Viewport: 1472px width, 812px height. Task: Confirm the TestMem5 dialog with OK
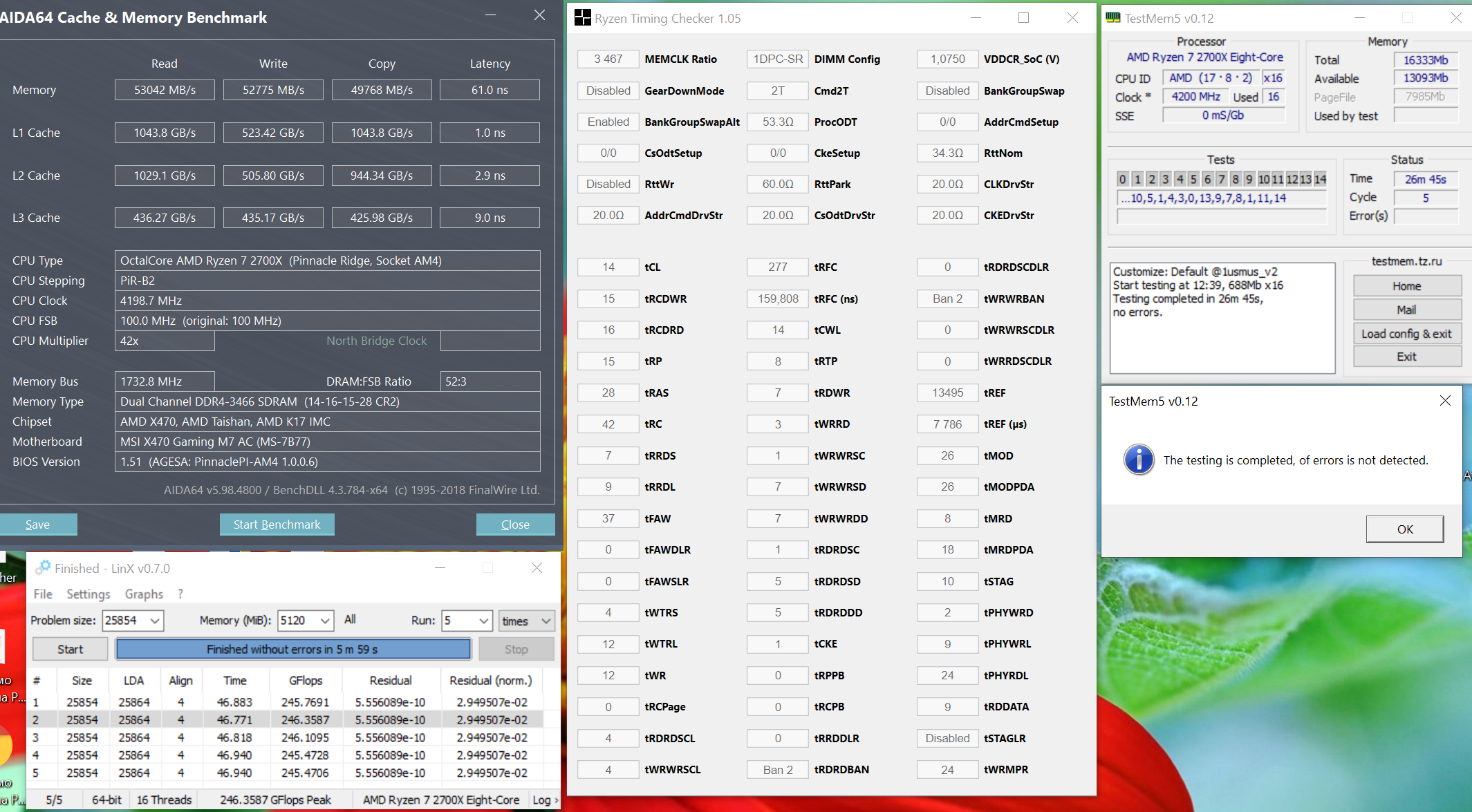pyautogui.click(x=1404, y=529)
